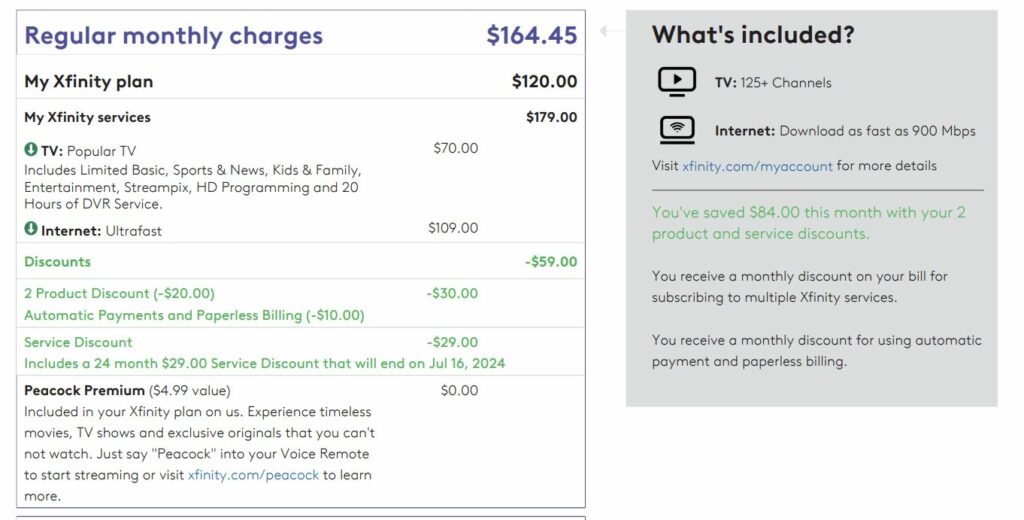
Task: Click the What's included? heading
Action: (x=753, y=35)
